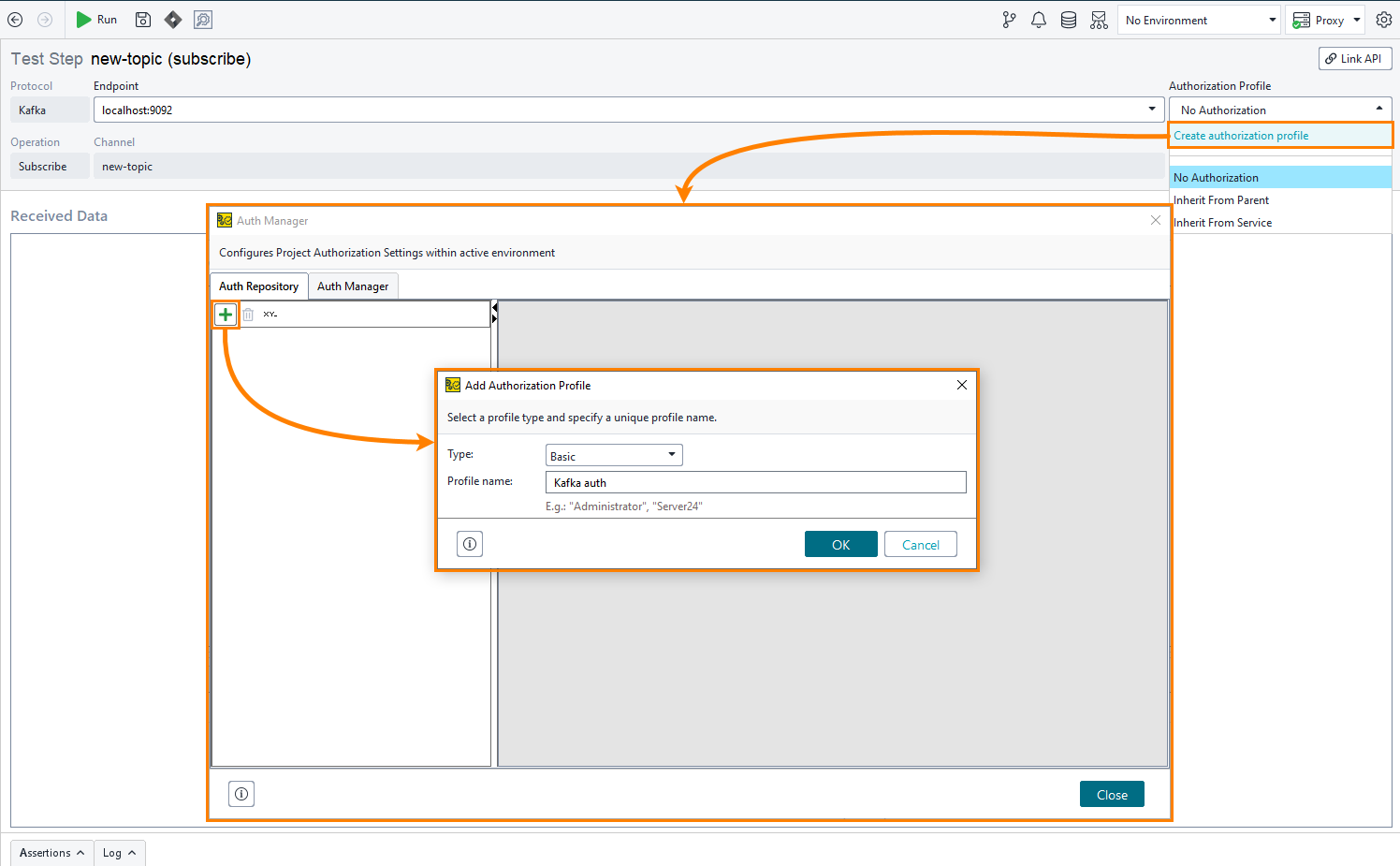Select Inherit From Parent in the profile list
The image size is (1400, 866).
point(1220,199)
